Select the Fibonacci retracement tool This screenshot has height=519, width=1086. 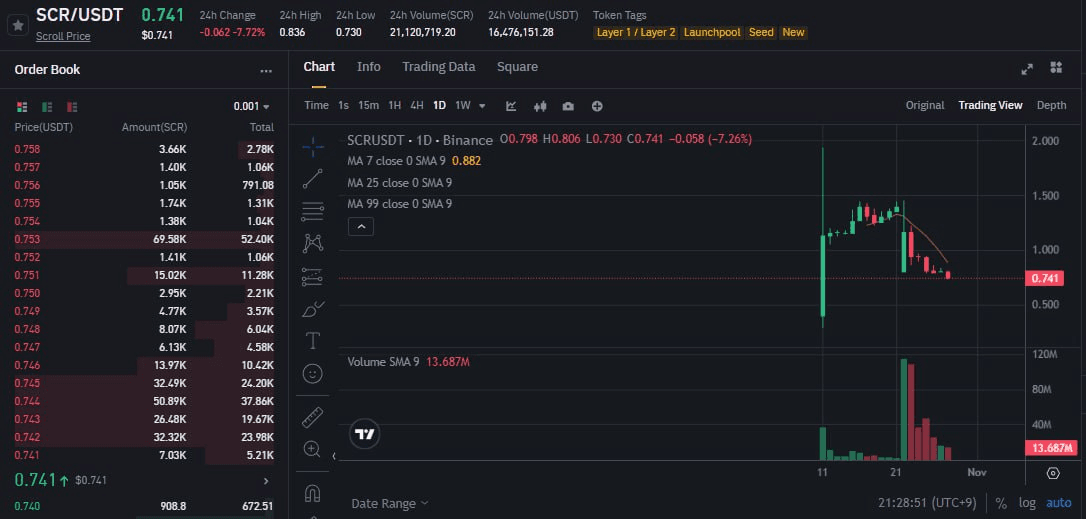click(x=313, y=211)
